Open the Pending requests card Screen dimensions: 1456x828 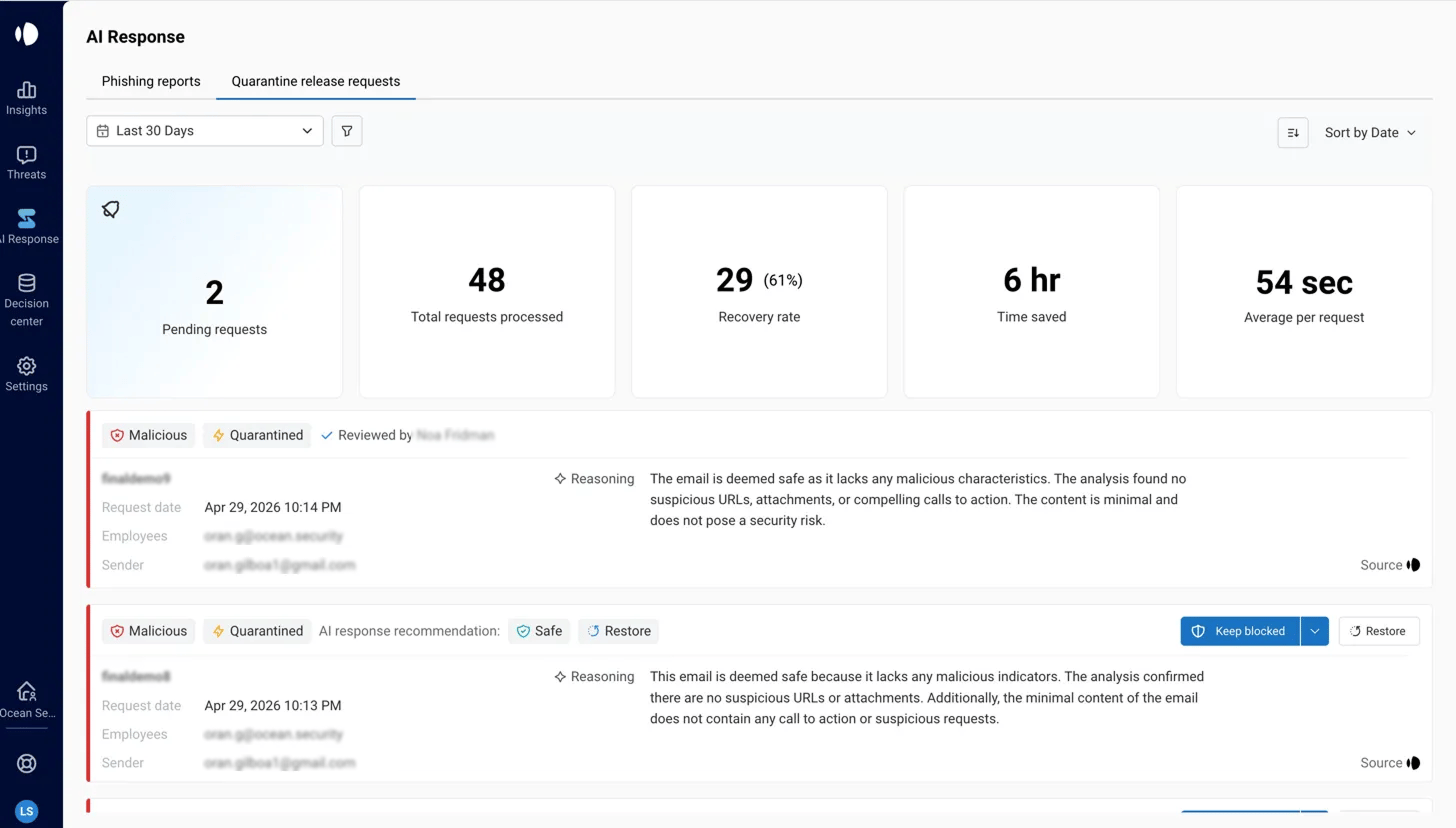215,292
